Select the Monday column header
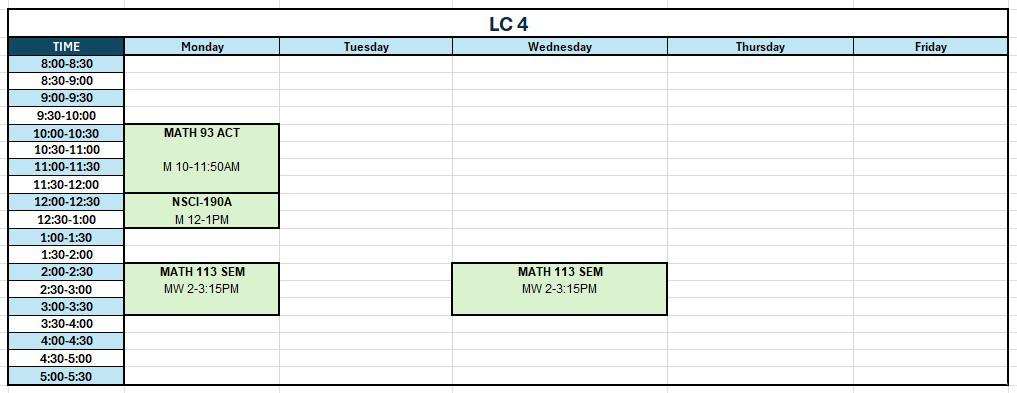The height and width of the screenshot is (393, 1017). pos(202,47)
